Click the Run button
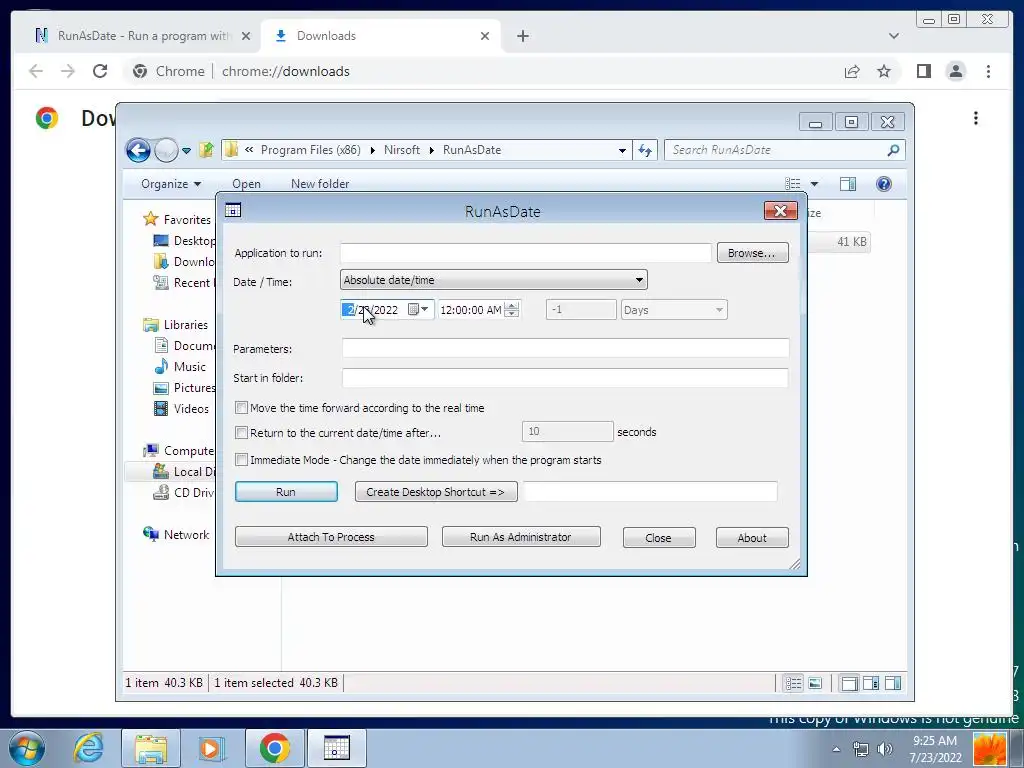 point(286,492)
